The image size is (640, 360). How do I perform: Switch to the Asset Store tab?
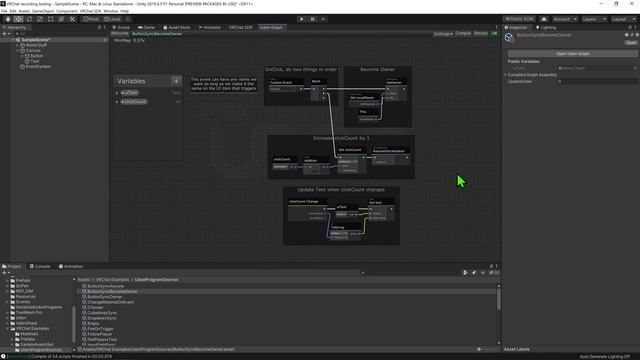pos(177,27)
